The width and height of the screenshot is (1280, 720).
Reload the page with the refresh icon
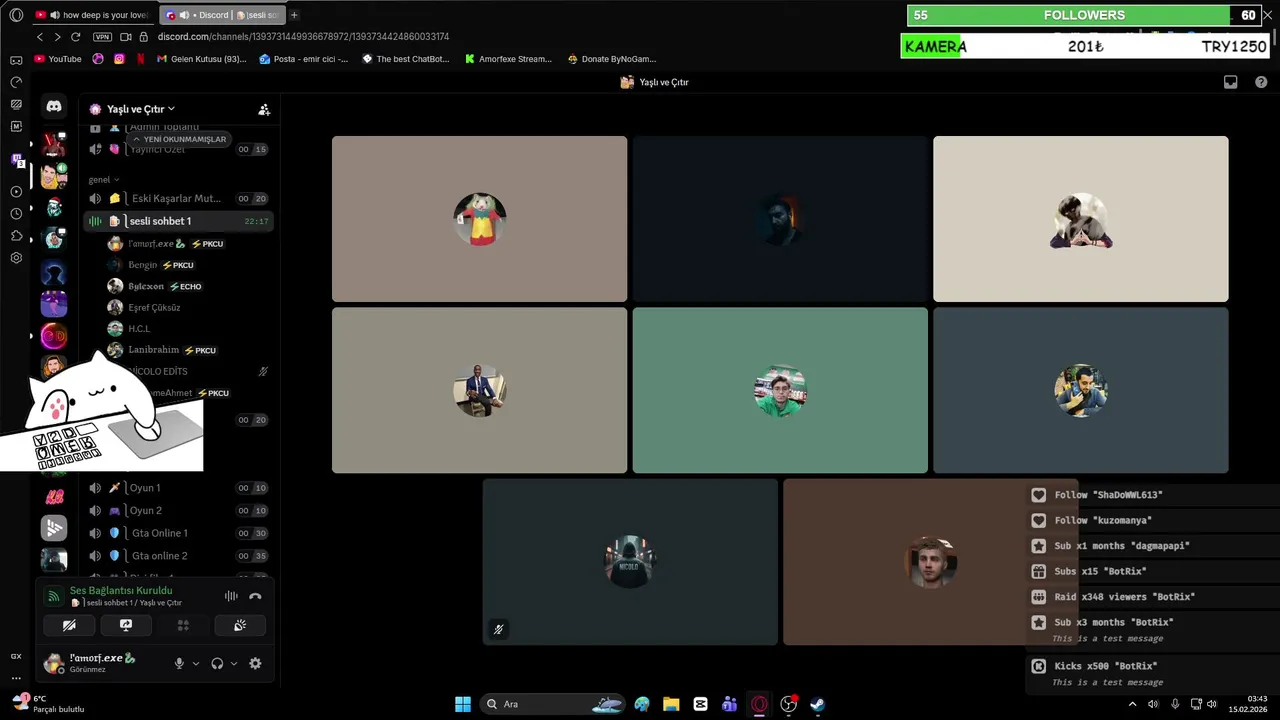[x=74, y=37]
